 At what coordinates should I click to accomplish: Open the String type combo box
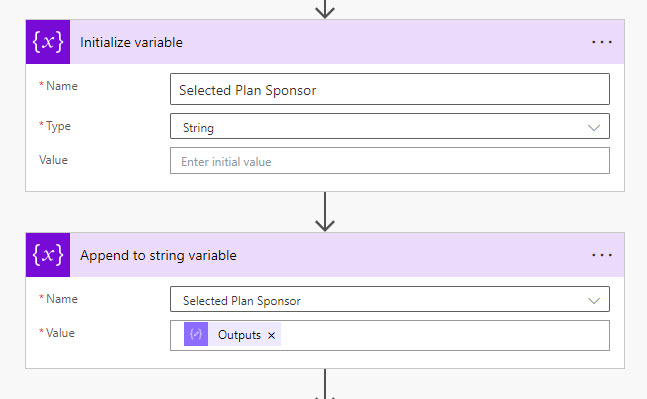tap(390, 126)
